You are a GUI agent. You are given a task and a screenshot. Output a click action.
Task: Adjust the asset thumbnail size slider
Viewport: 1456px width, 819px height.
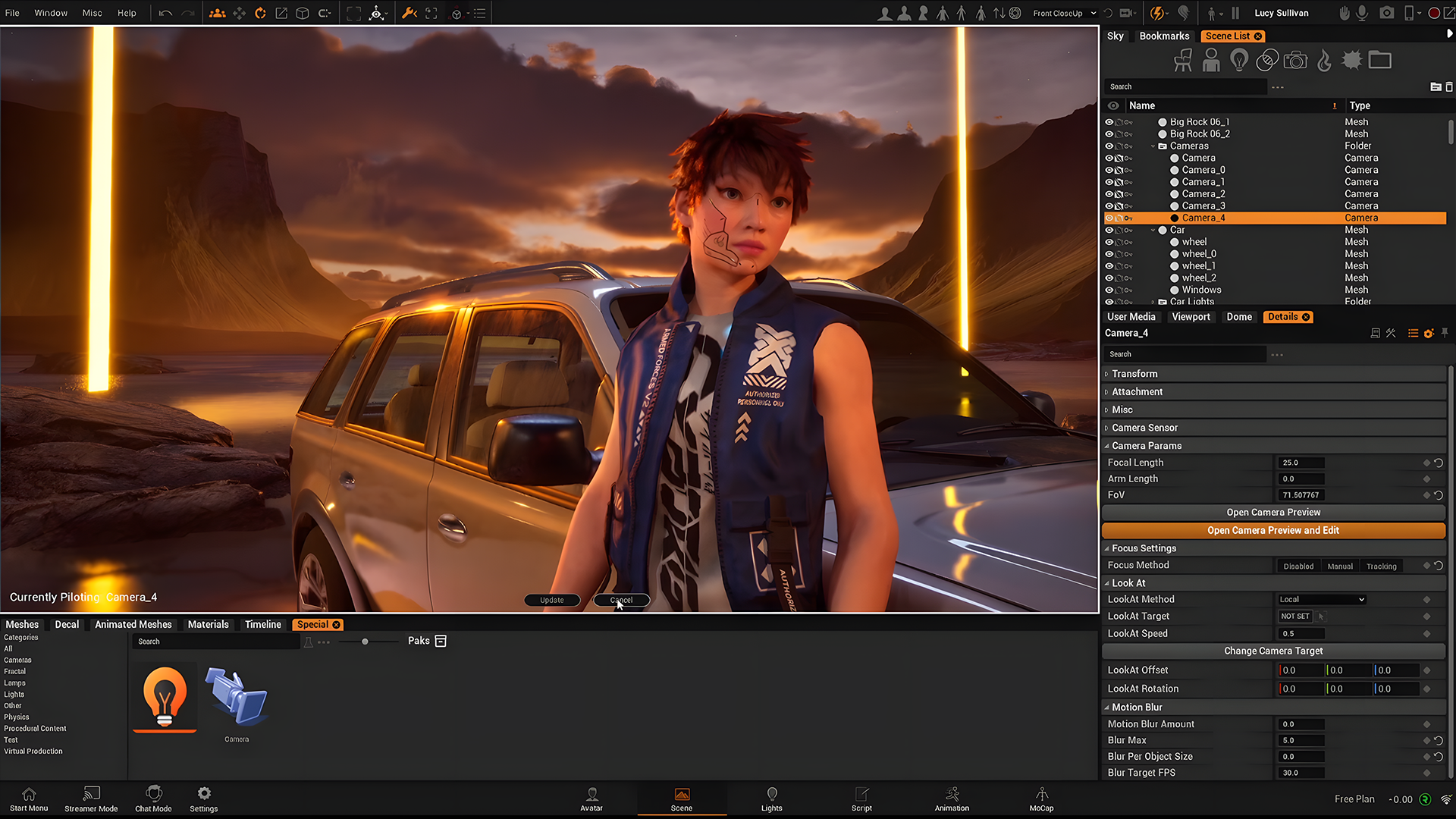tap(365, 642)
